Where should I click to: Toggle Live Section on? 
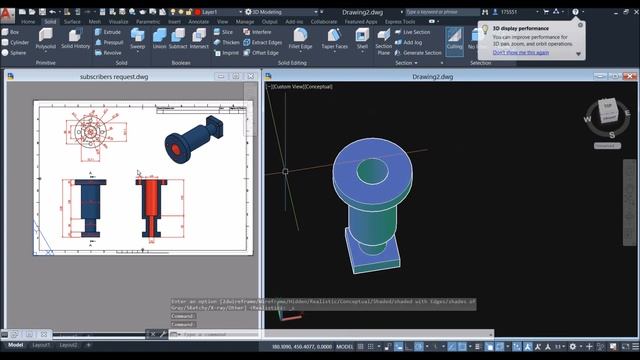[412, 32]
